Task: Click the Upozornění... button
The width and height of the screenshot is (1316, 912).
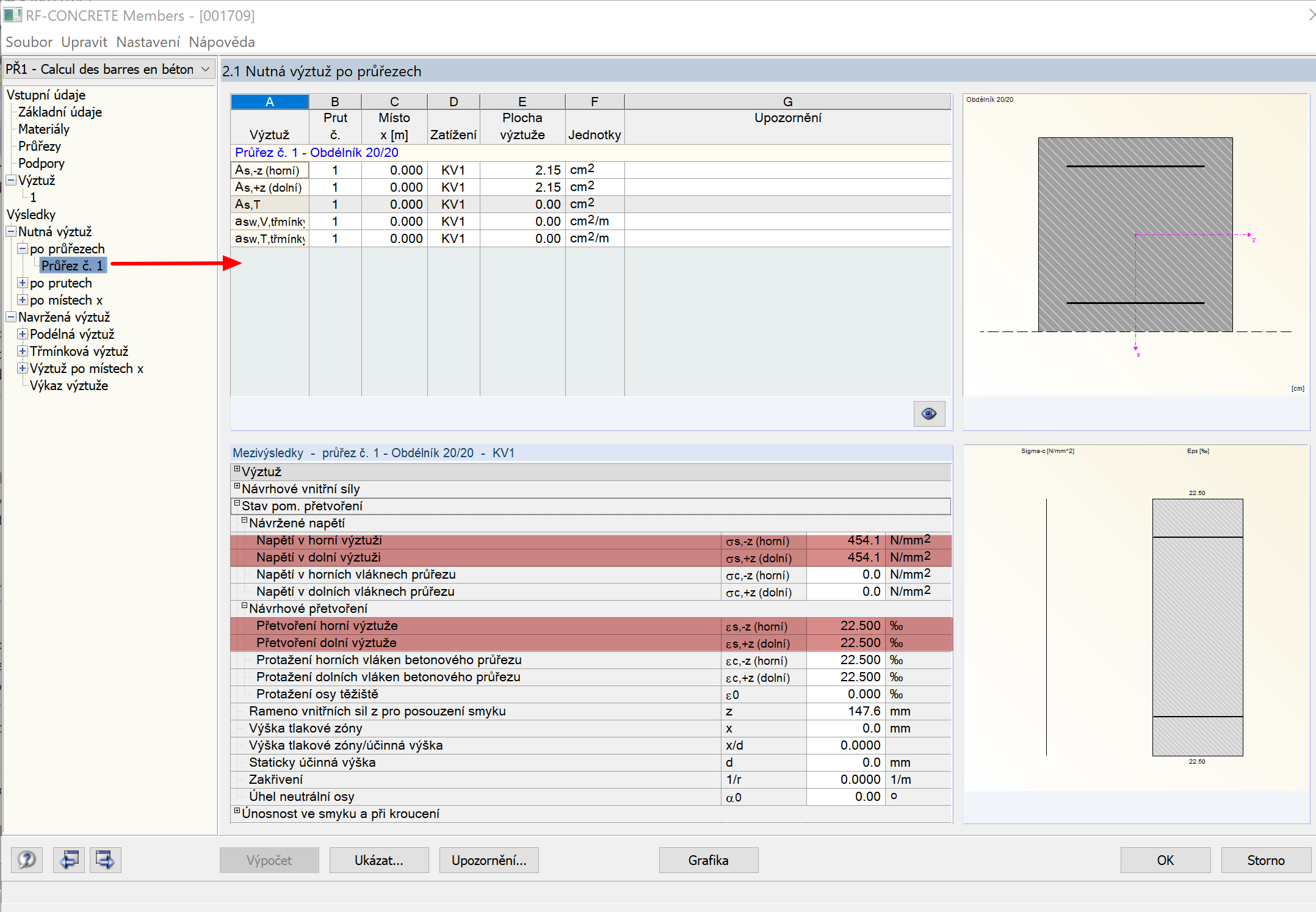Action: (488, 860)
